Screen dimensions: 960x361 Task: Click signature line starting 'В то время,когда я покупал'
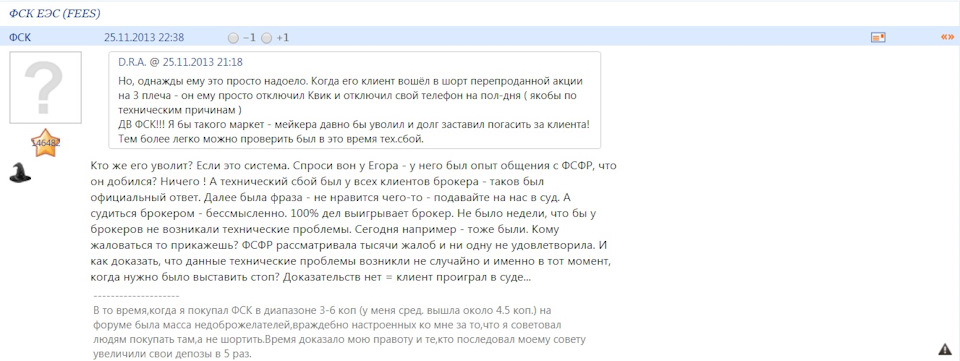tap(323, 310)
